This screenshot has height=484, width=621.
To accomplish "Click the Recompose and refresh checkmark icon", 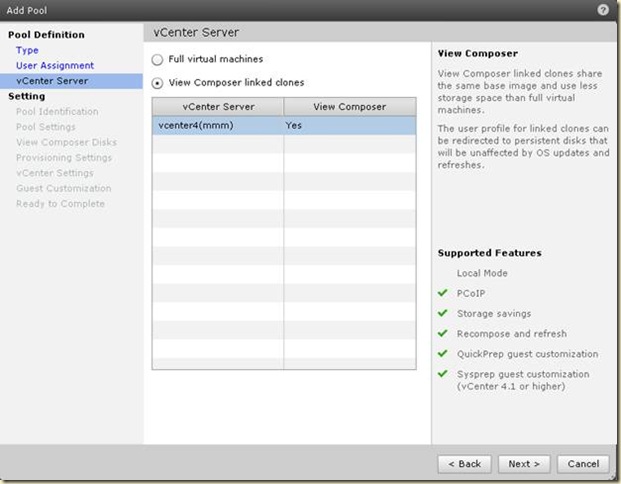I will pyautogui.click(x=442, y=333).
